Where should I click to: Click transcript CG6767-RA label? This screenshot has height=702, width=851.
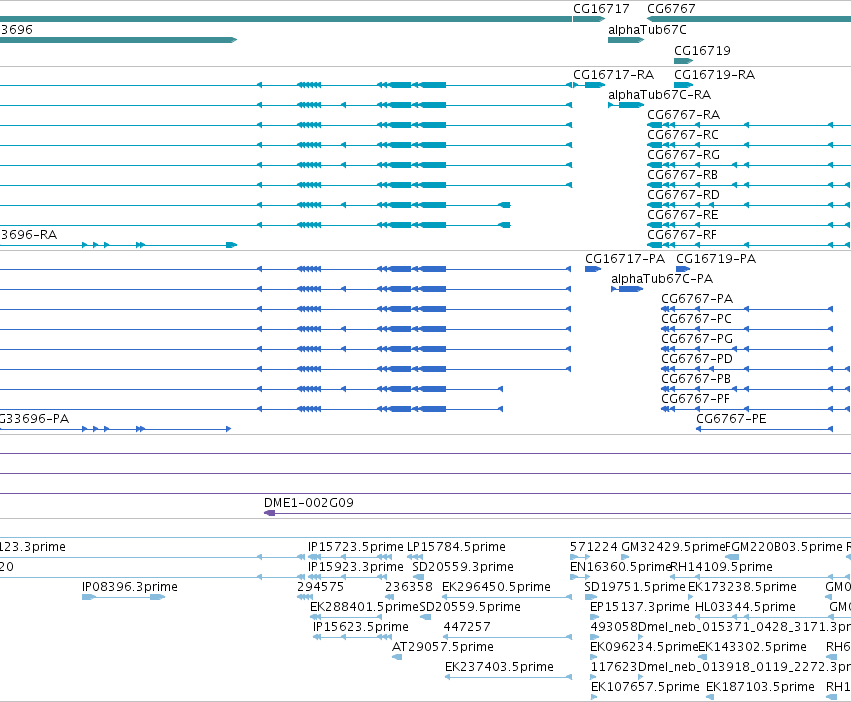tap(683, 115)
